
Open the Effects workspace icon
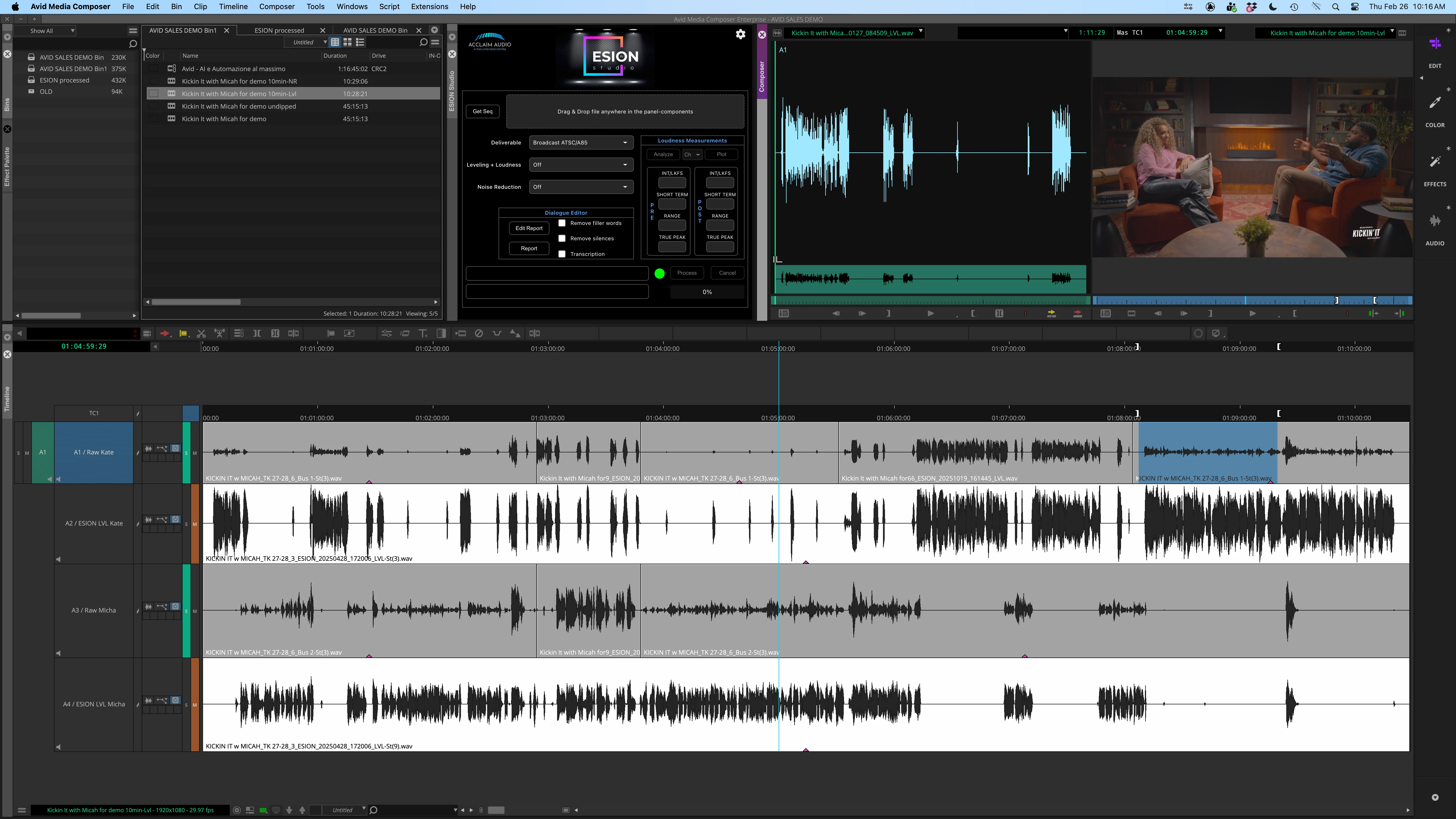(x=1434, y=162)
